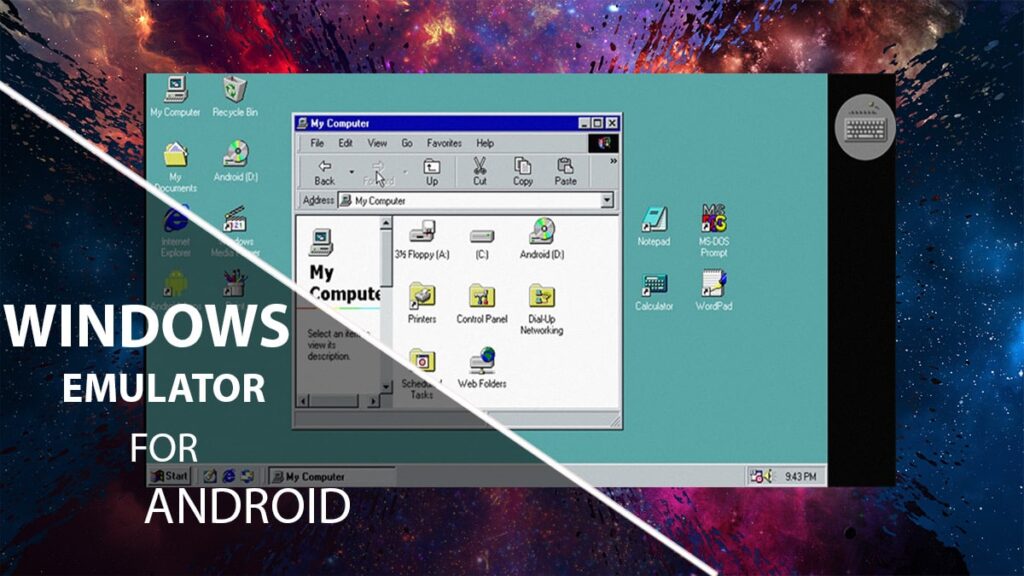Open the Calculator desktop shortcut
Screen dimensions: 1024x576
pyautogui.click(x=654, y=287)
